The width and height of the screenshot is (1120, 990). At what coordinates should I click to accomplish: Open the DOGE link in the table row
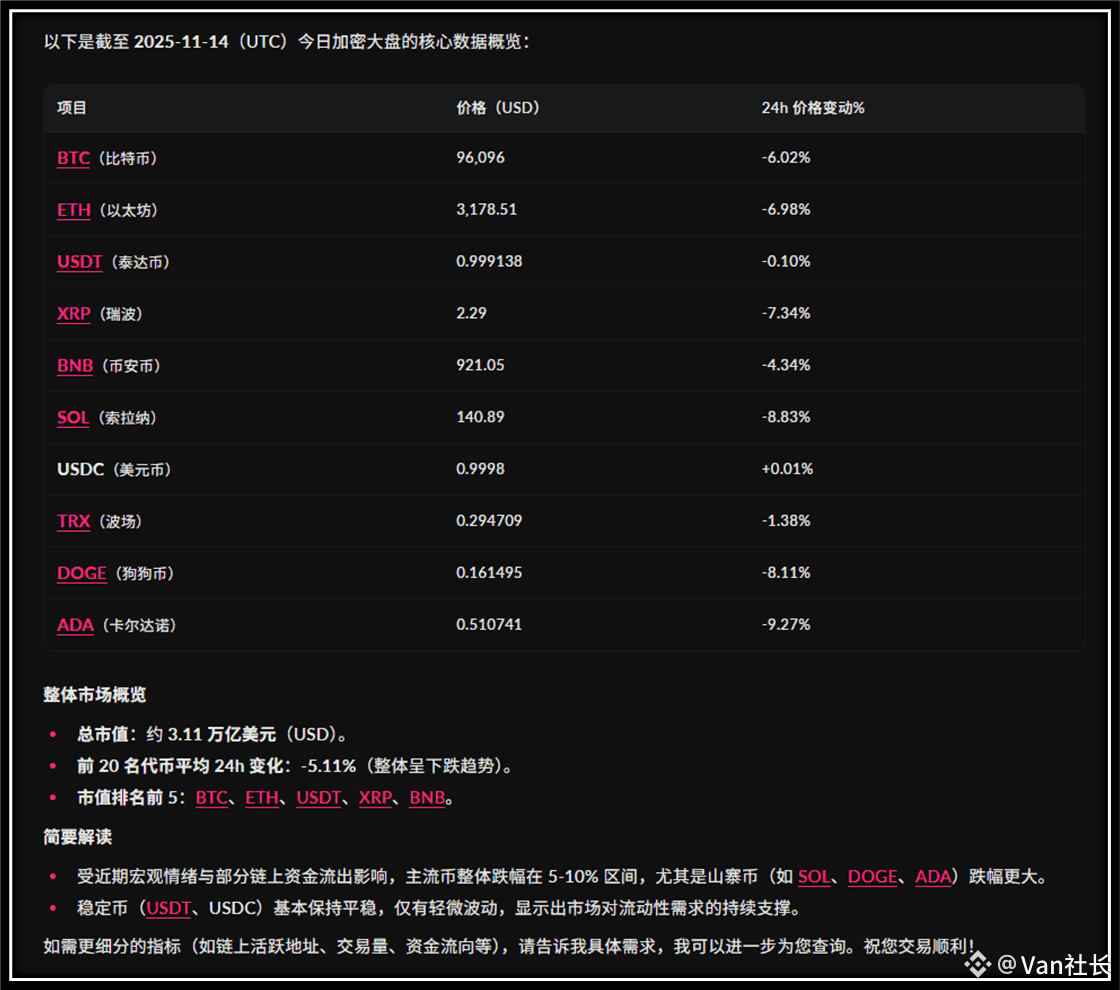pos(81,573)
